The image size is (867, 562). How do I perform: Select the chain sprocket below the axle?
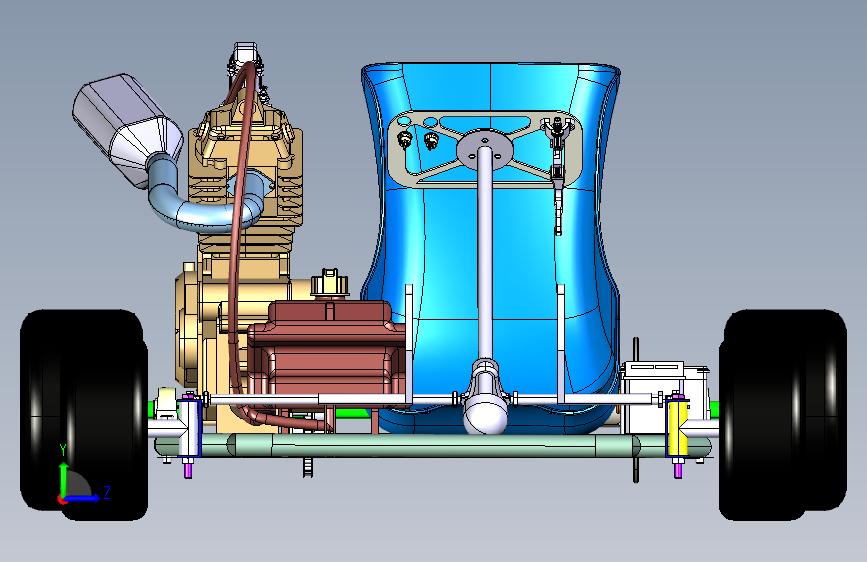307,467
